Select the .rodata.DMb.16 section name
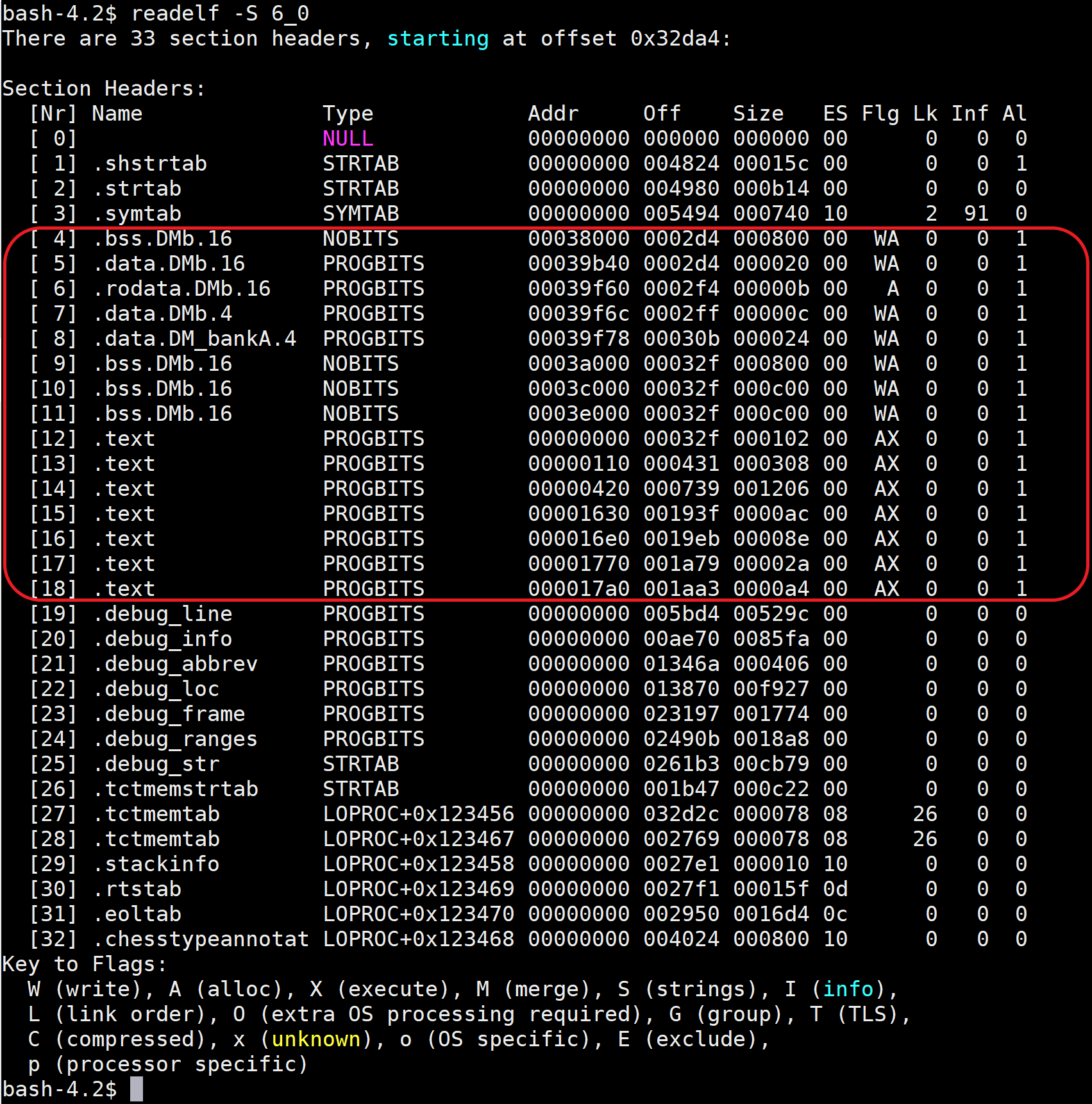The height and width of the screenshot is (1104, 1092). tap(181, 289)
